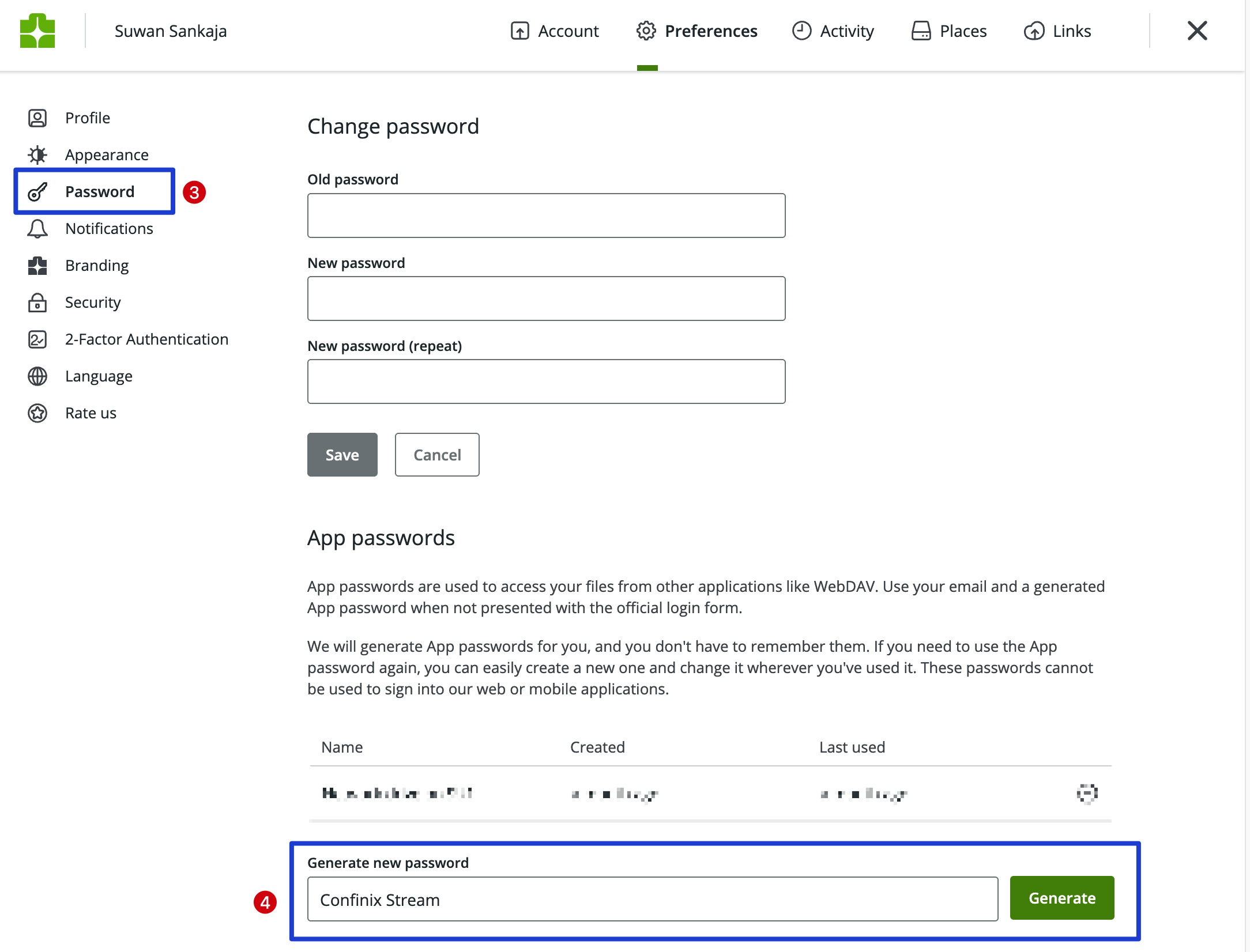Click the Security padlock icon

(x=37, y=302)
